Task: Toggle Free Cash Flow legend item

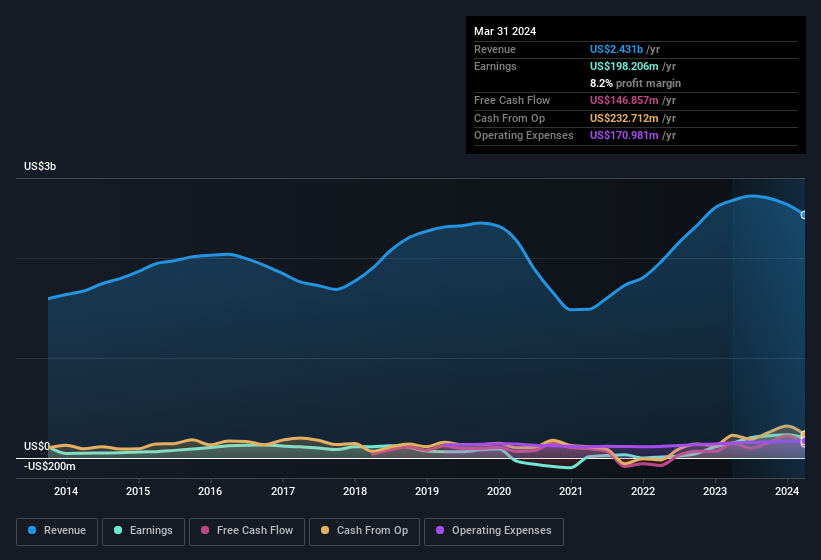Action: [246, 531]
